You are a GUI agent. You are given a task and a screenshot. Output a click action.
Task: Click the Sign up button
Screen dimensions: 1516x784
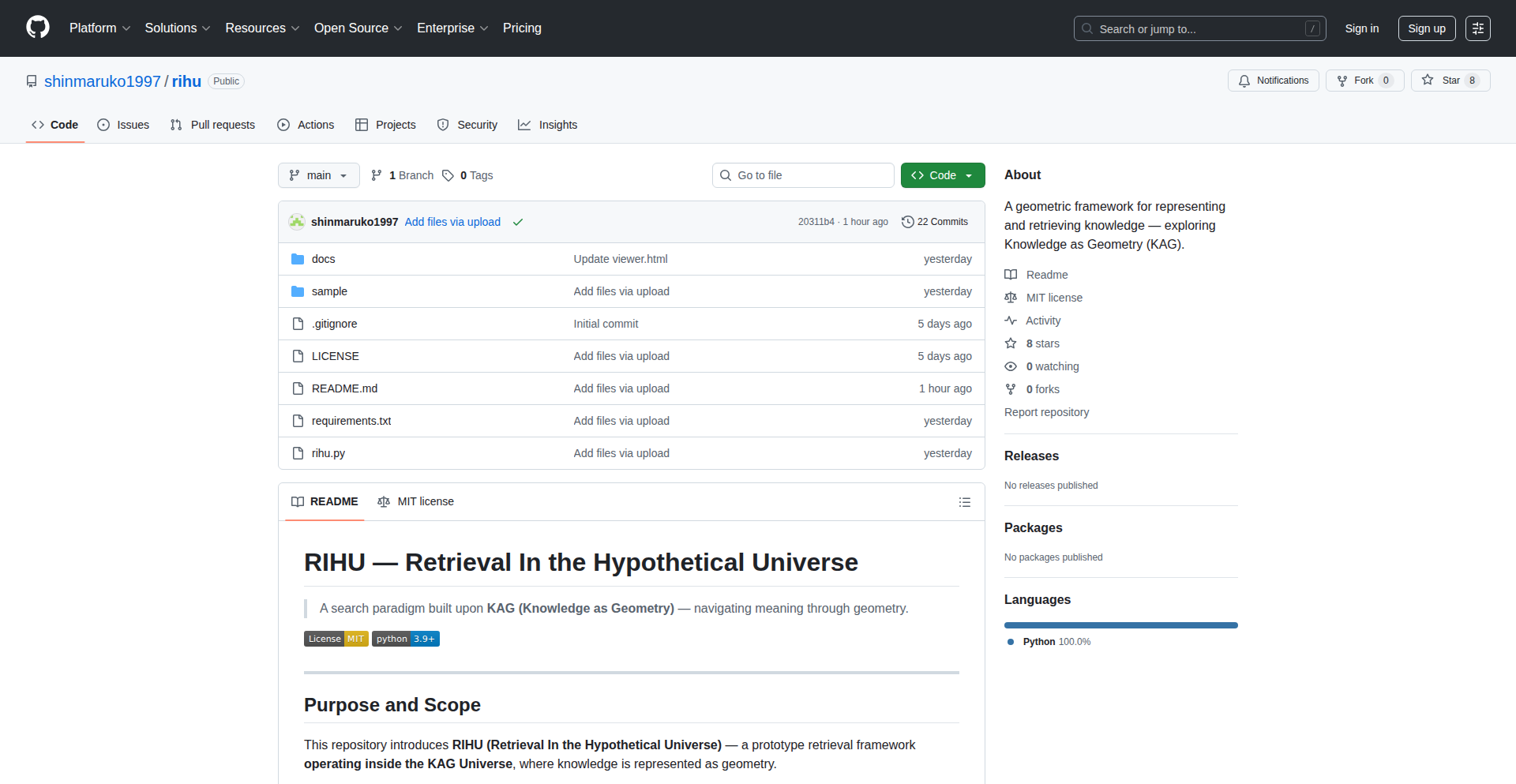click(x=1426, y=28)
